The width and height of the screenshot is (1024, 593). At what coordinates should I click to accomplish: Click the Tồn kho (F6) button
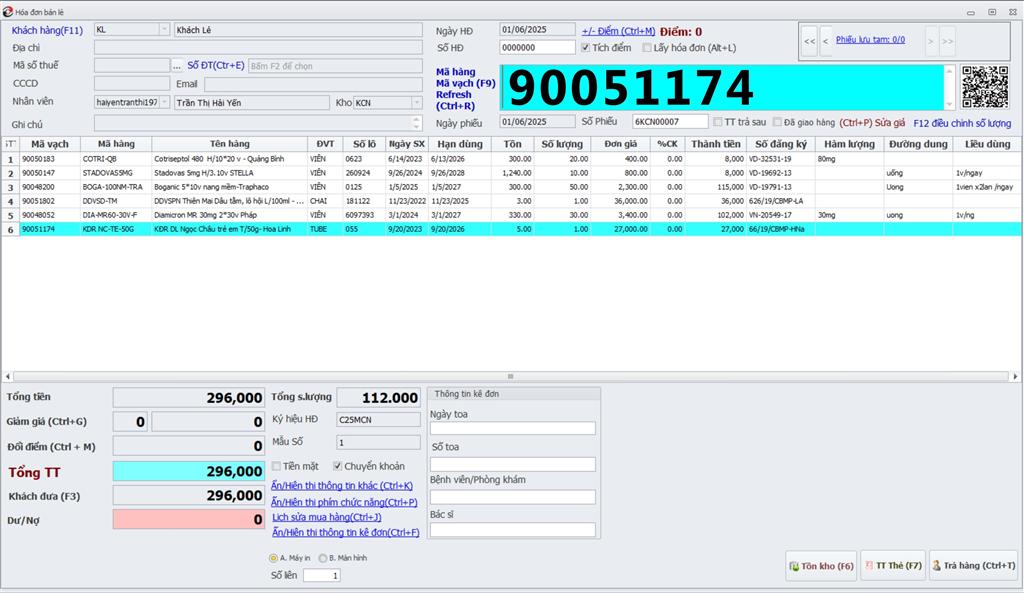click(x=821, y=566)
